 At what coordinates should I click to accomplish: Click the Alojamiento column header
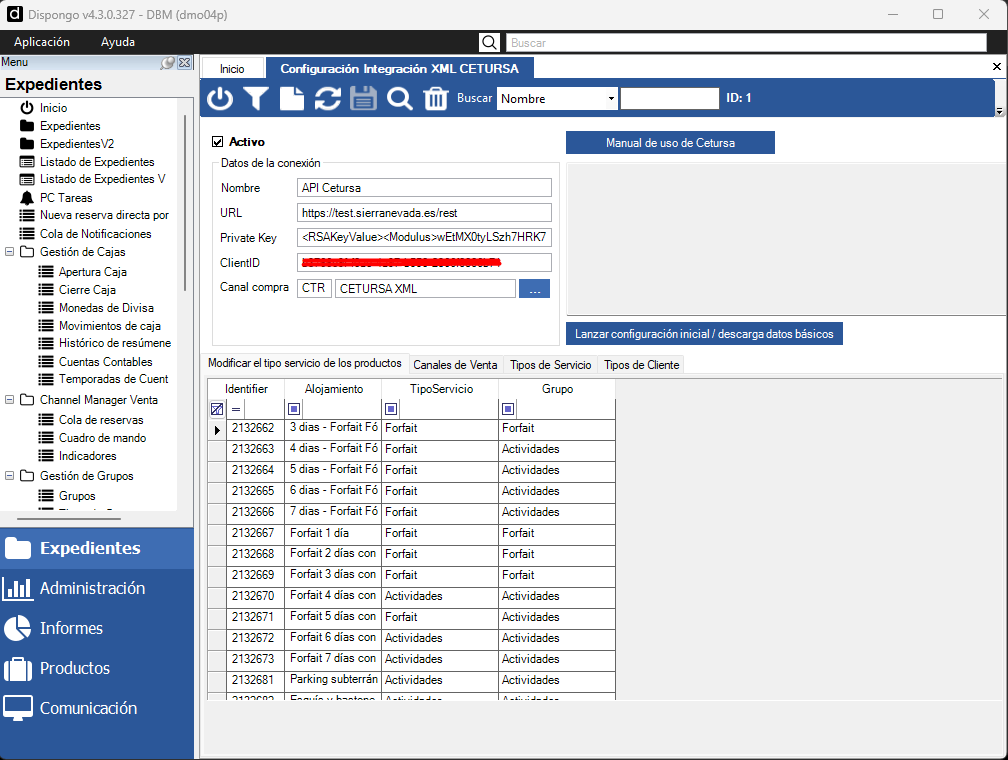pos(333,389)
